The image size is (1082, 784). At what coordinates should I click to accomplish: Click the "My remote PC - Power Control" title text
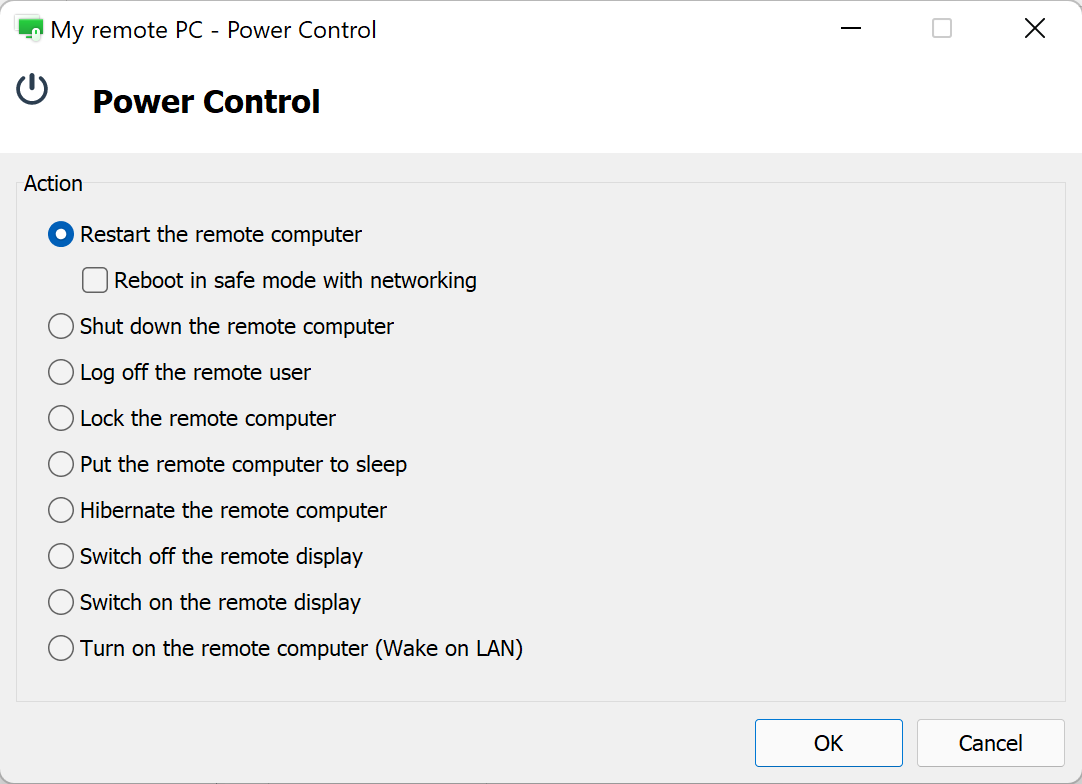coord(213,30)
